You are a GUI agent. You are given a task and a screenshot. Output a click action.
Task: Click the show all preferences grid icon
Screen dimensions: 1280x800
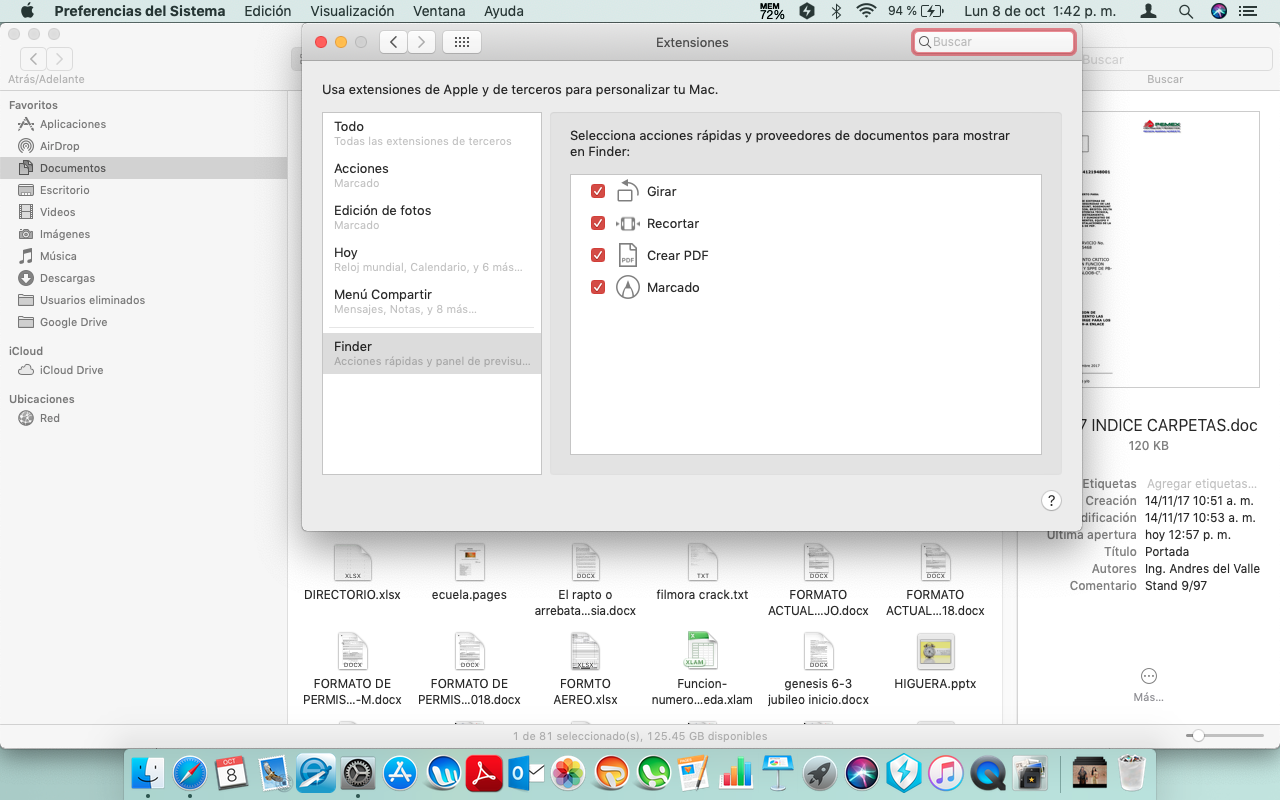pos(461,42)
